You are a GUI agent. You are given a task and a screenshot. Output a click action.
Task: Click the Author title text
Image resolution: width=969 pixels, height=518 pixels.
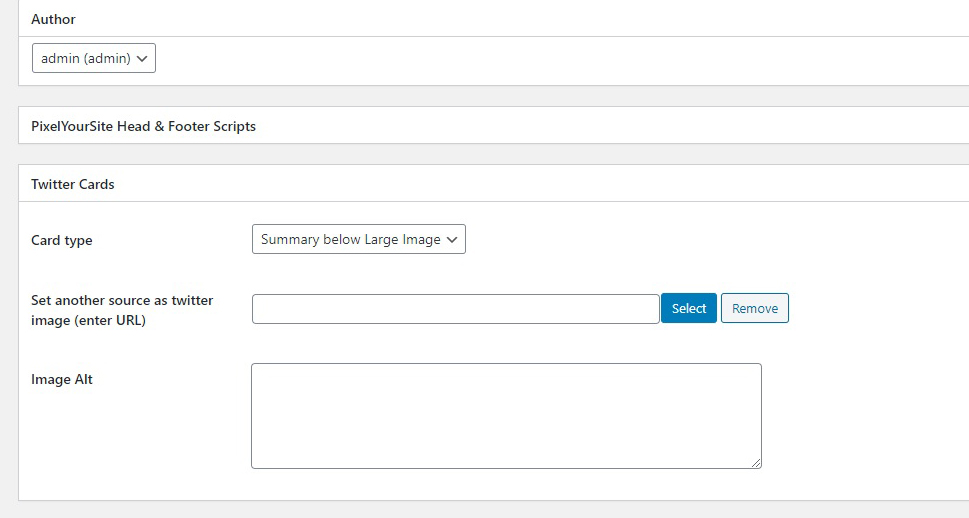click(x=53, y=19)
